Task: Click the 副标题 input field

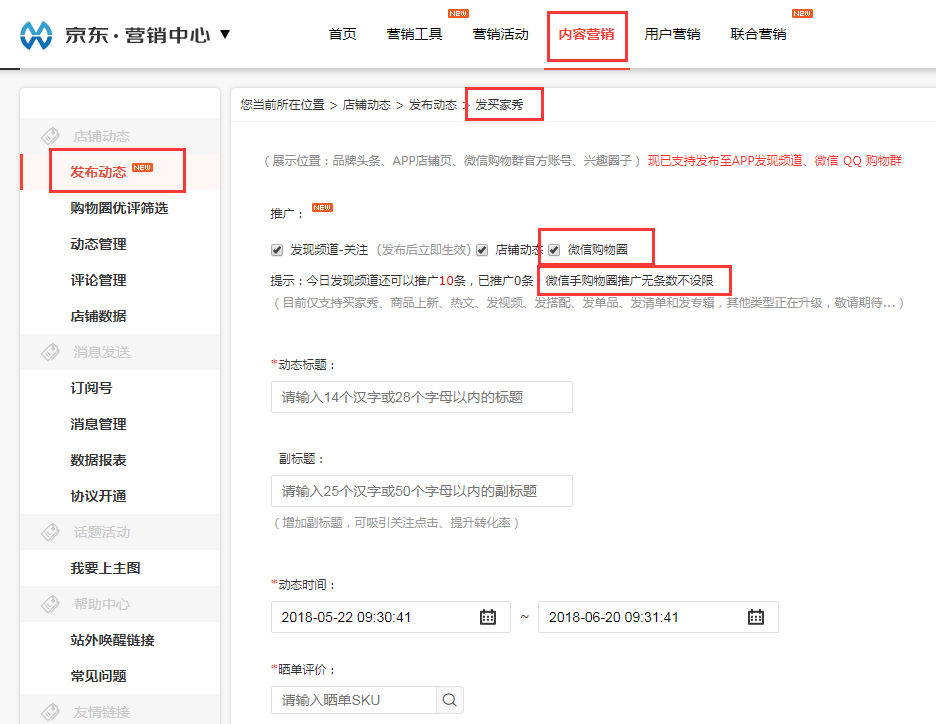Action: pyautogui.click(x=421, y=491)
